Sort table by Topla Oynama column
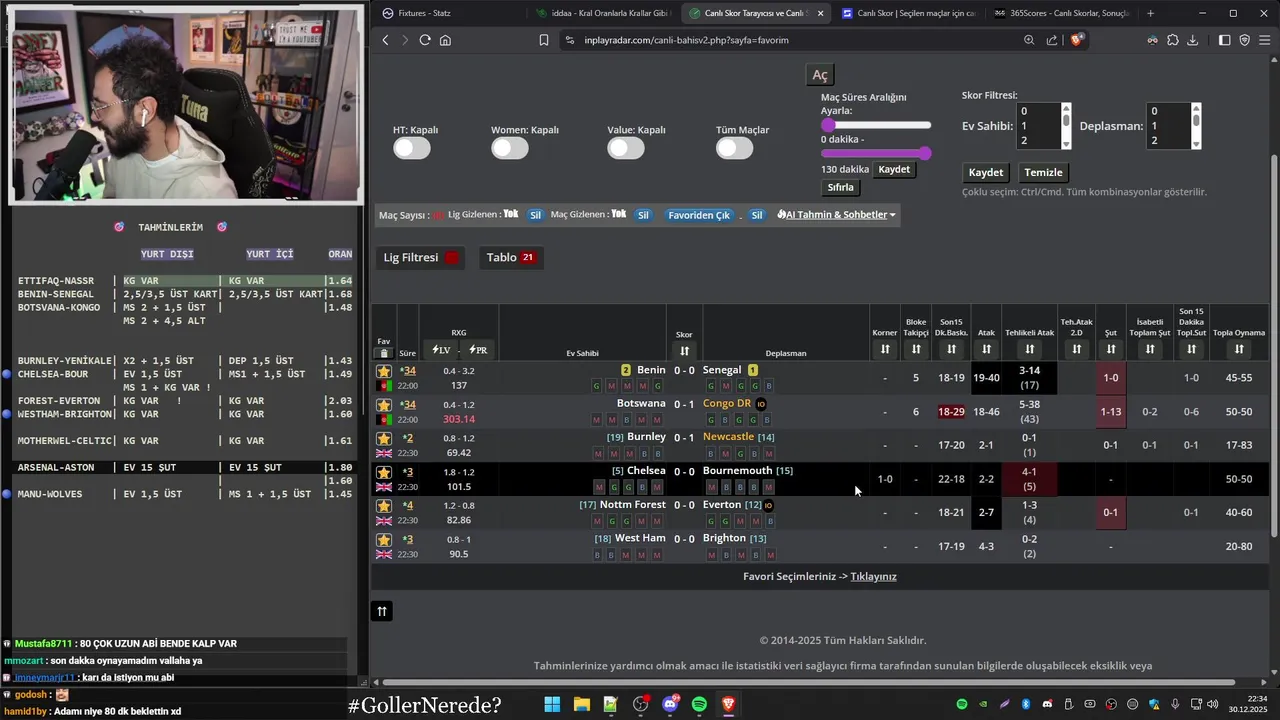Screen dimensions: 1280x720 pos(1239,349)
